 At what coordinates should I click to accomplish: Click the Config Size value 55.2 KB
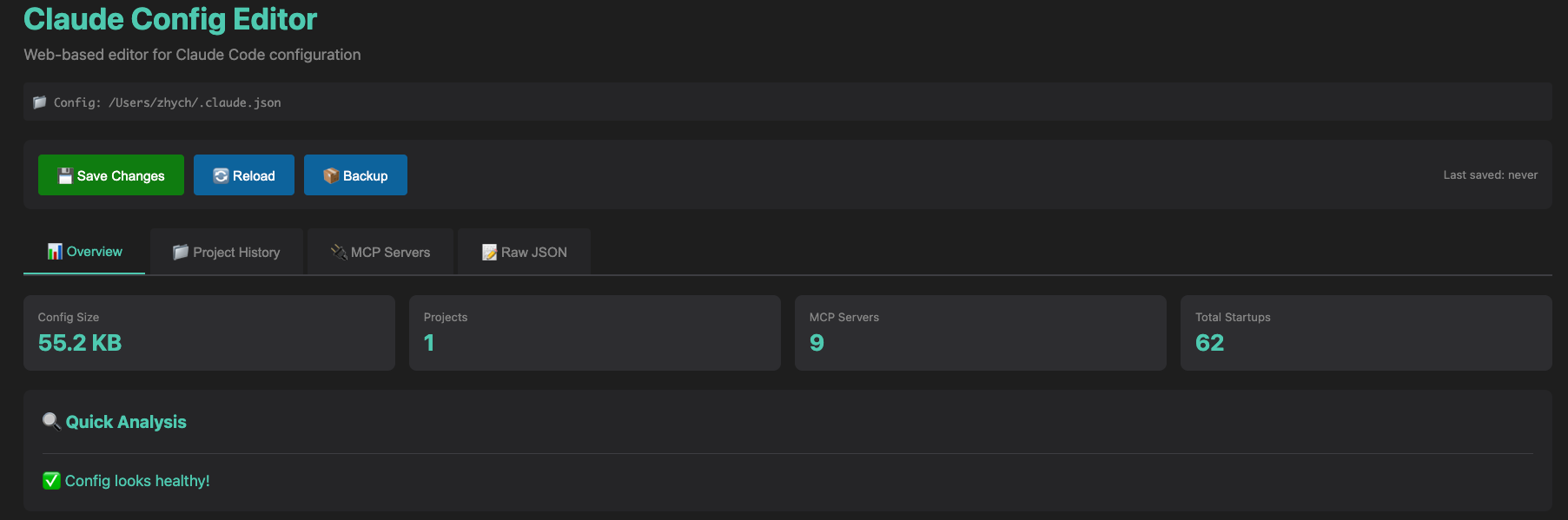(80, 343)
